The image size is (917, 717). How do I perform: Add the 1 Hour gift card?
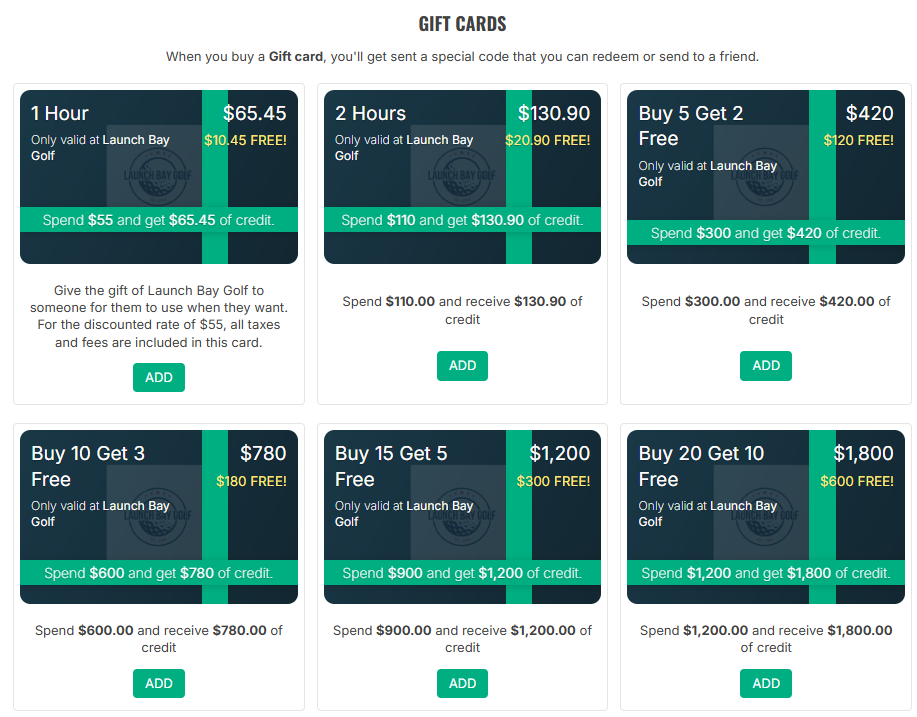(x=158, y=377)
